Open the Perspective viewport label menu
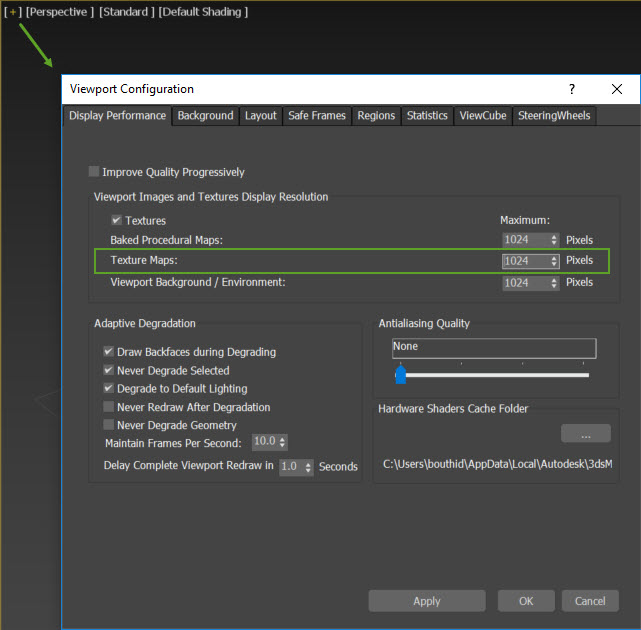This screenshot has height=630, width=641. point(59,12)
